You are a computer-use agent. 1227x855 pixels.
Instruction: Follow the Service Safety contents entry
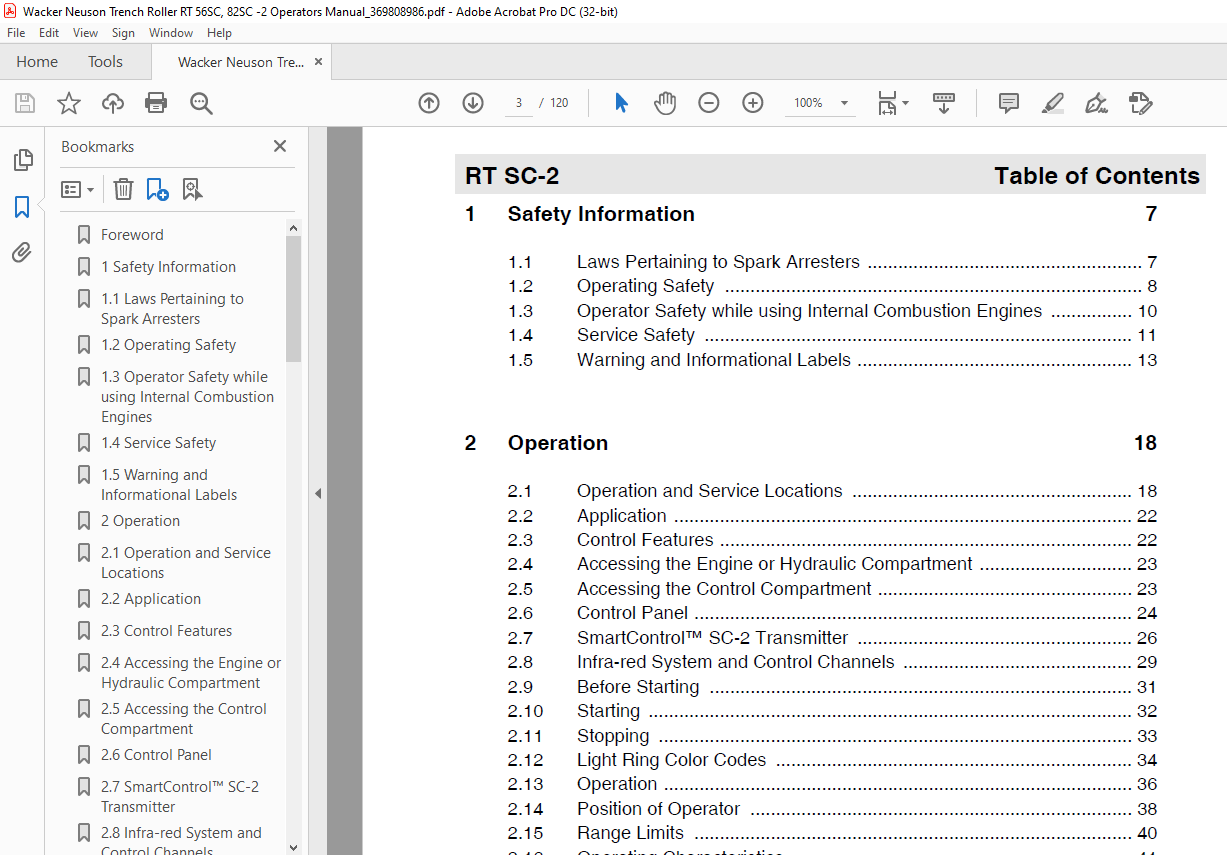[636, 335]
